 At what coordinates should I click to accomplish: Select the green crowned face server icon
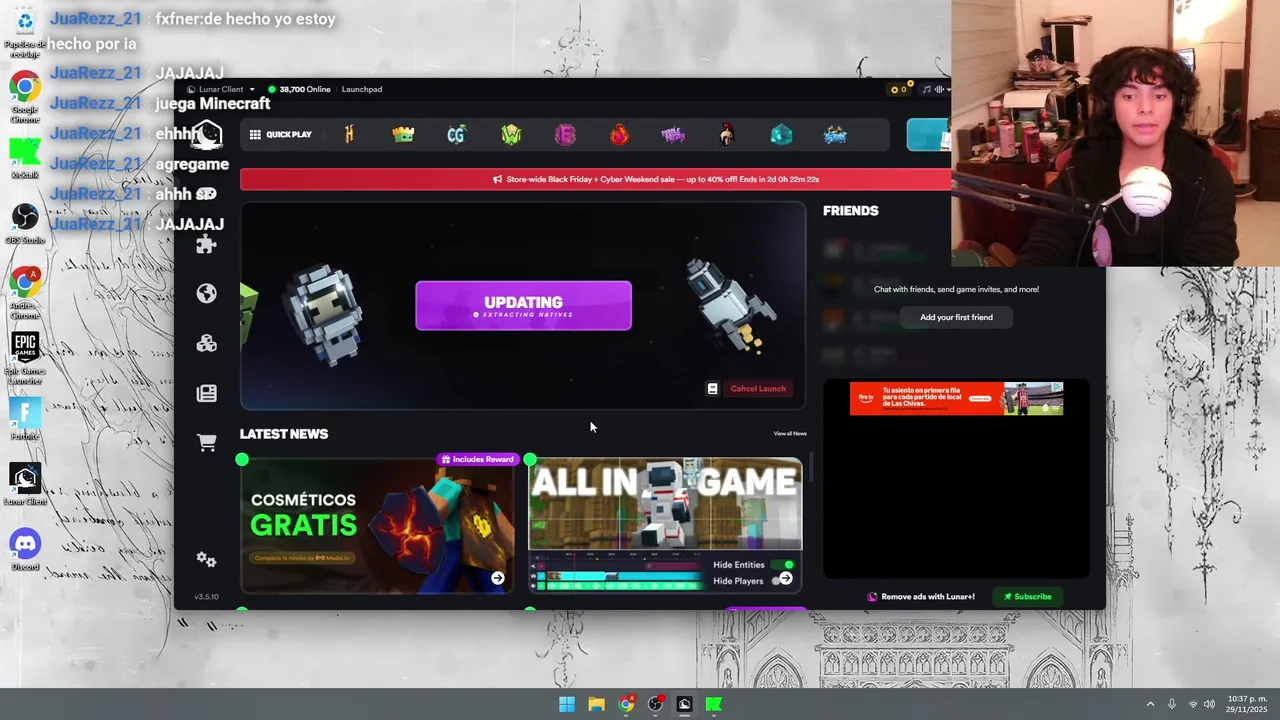tap(403, 135)
